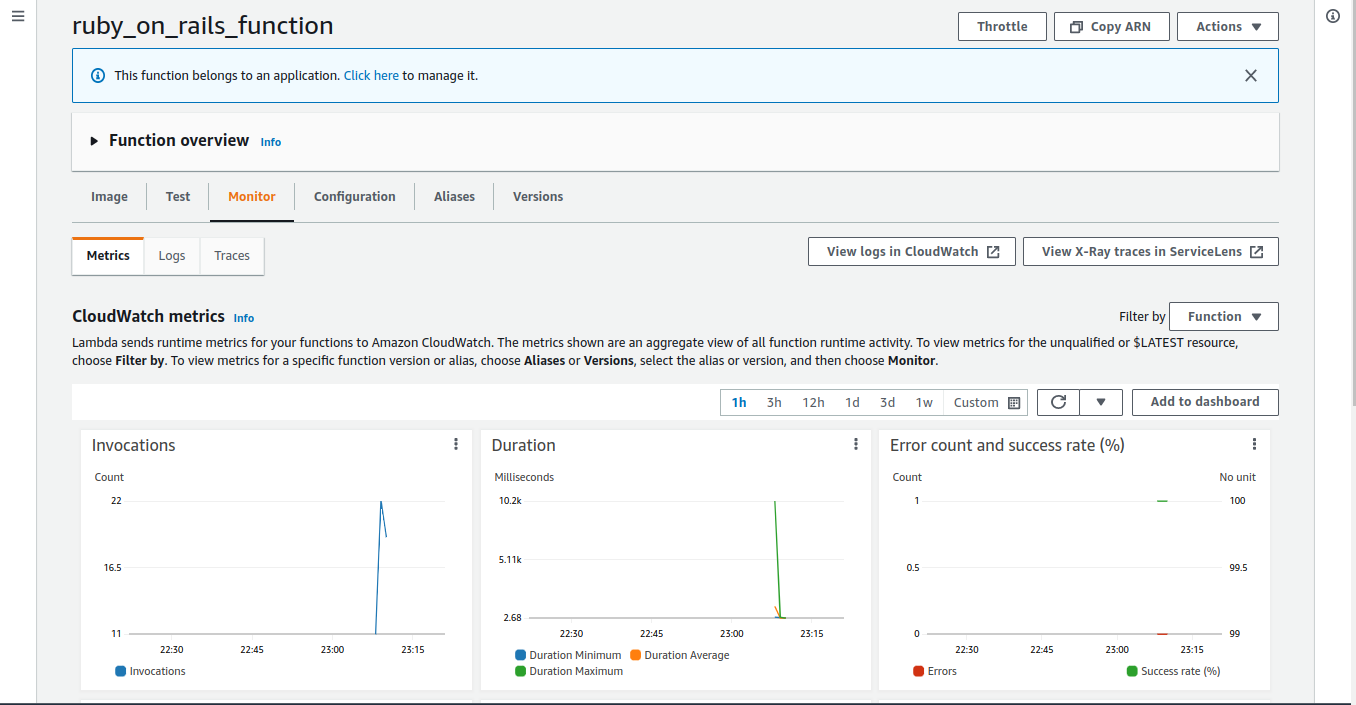
Task: Select the 3h time range
Action: click(774, 402)
